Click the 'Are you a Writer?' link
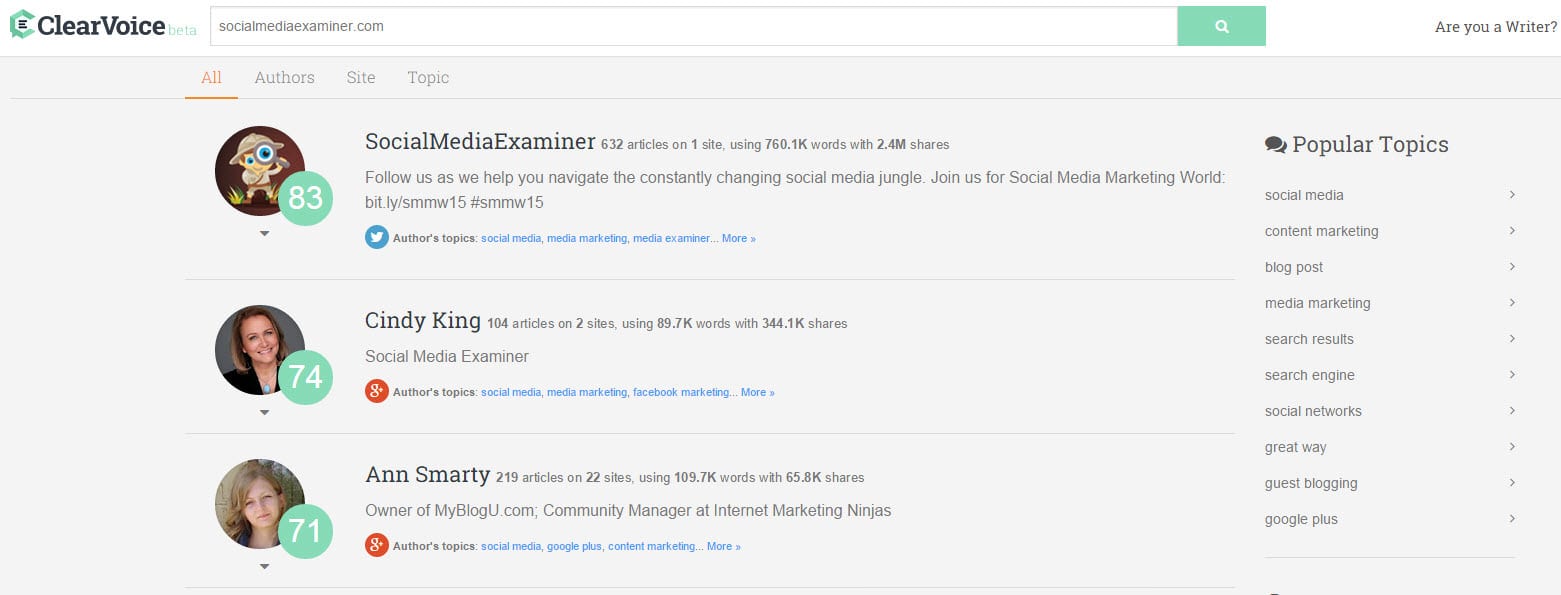The height and width of the screenshot is (595, 1561). [x=1495, y=27]
